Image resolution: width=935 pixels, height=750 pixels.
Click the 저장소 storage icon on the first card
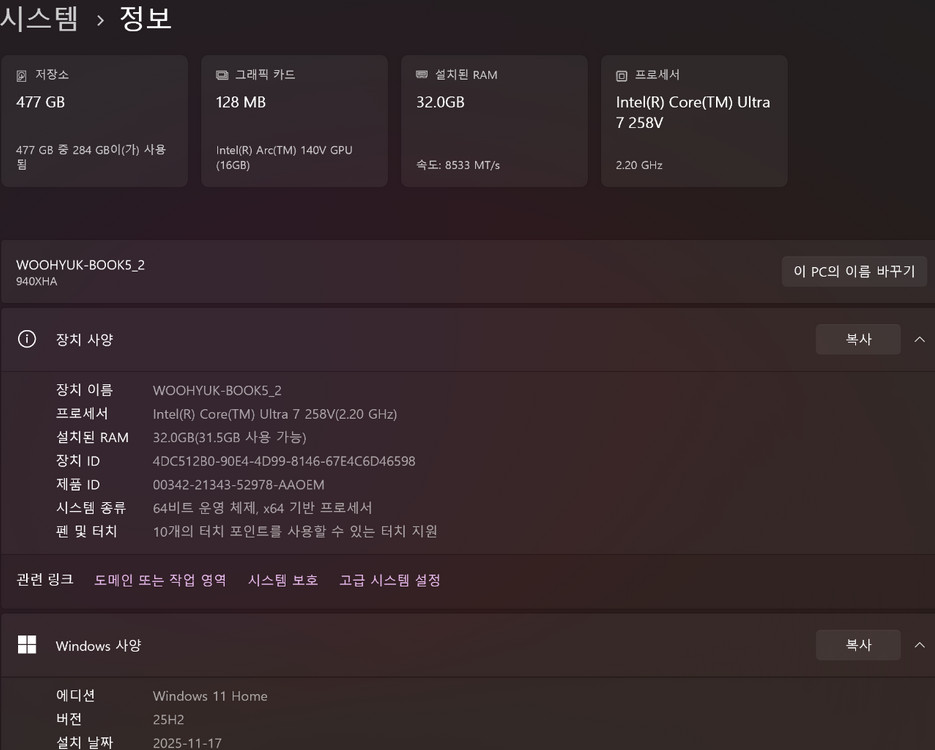tap(22, 74)
